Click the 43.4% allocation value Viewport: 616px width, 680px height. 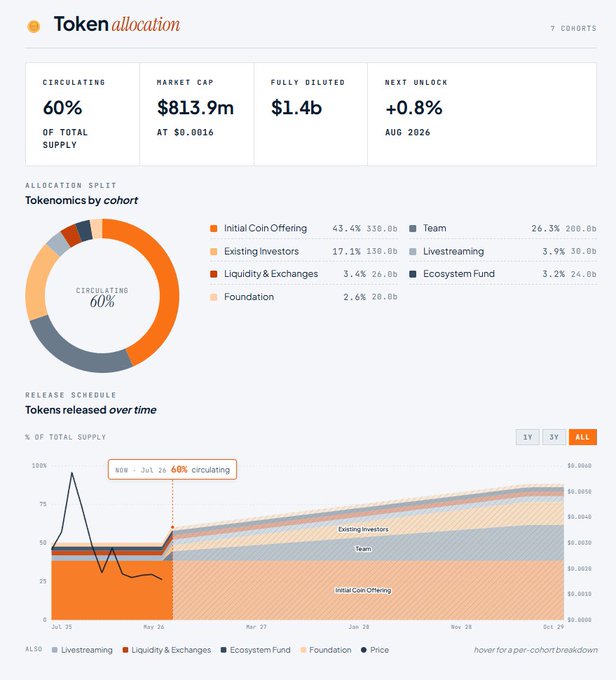[x=346, y=229]
